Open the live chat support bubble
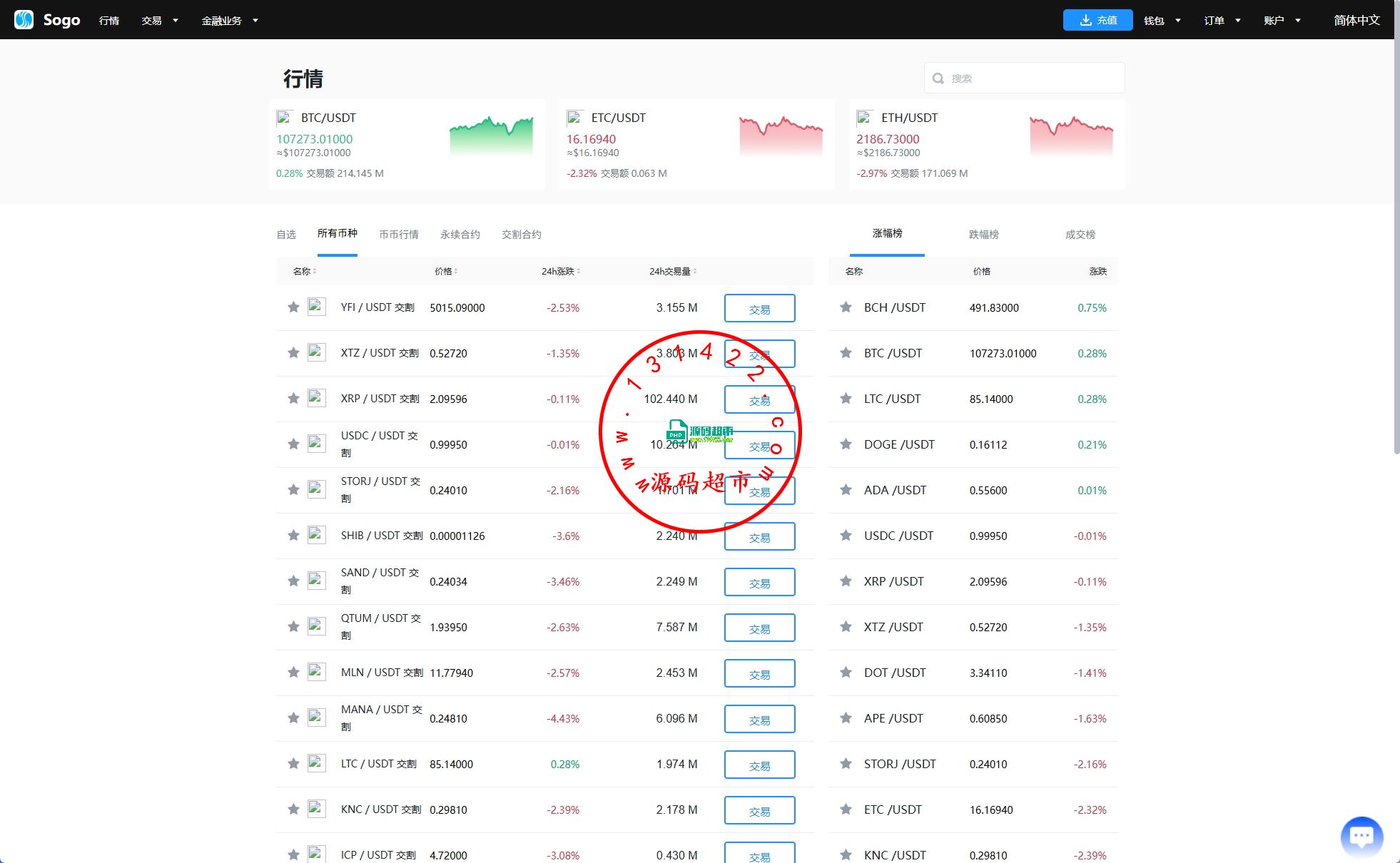This screenshot has width=1400, height=863. [x=1361, y=836]
